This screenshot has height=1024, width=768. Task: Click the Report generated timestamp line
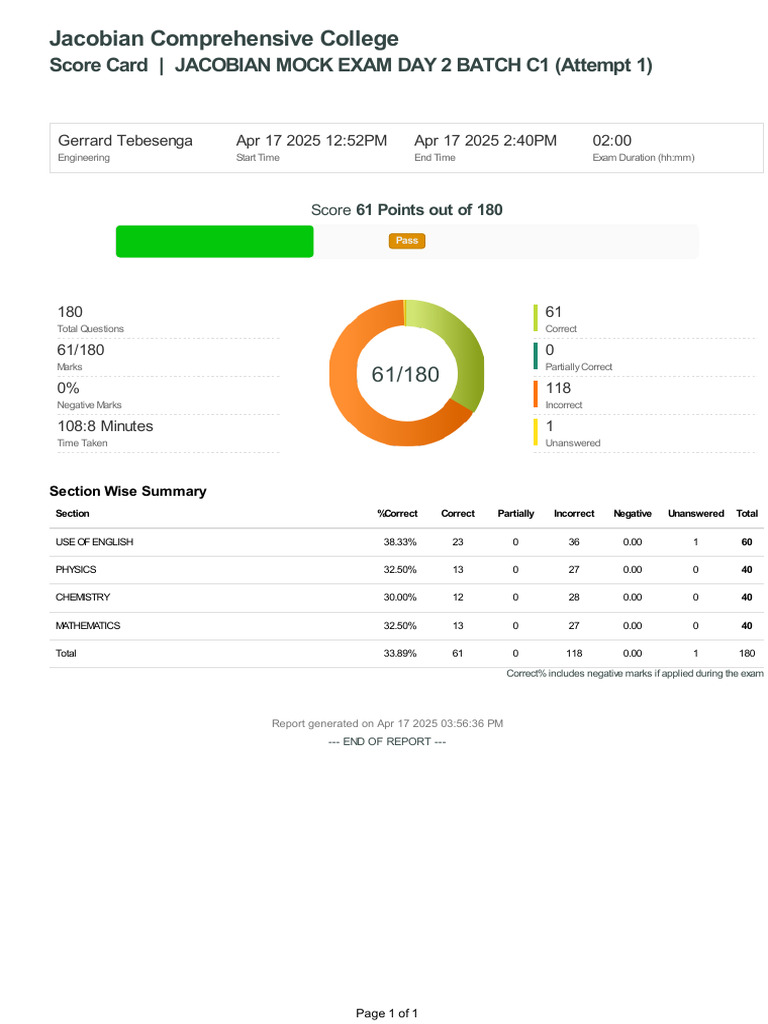coord(387,724)
